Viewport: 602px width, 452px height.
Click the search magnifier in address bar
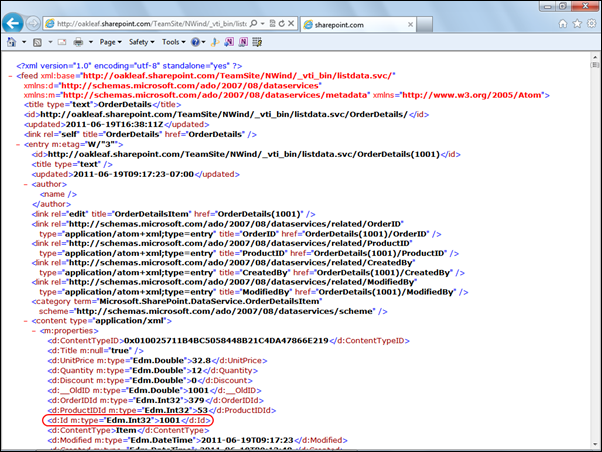(x=253, y=23)
